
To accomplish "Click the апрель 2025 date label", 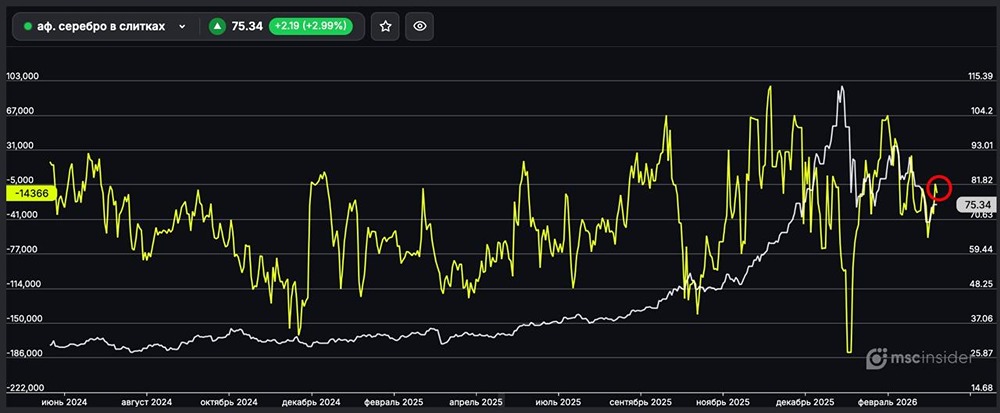I will [x=476, y=401].
